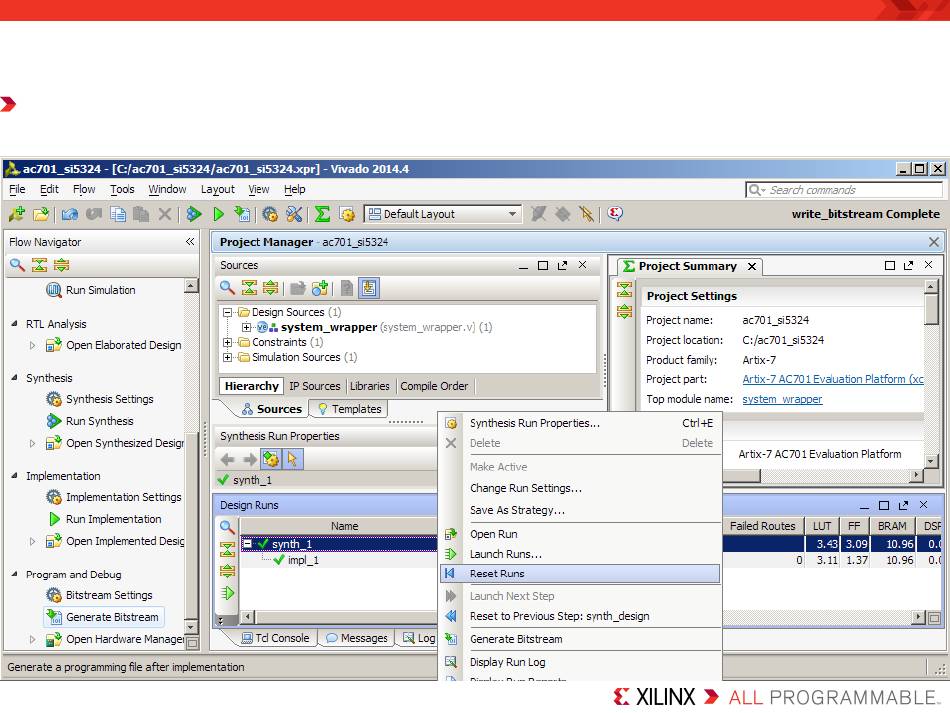This screenshot has width=950, height=713.
Task: Expand the Constraints folder node
Action: 227,342
